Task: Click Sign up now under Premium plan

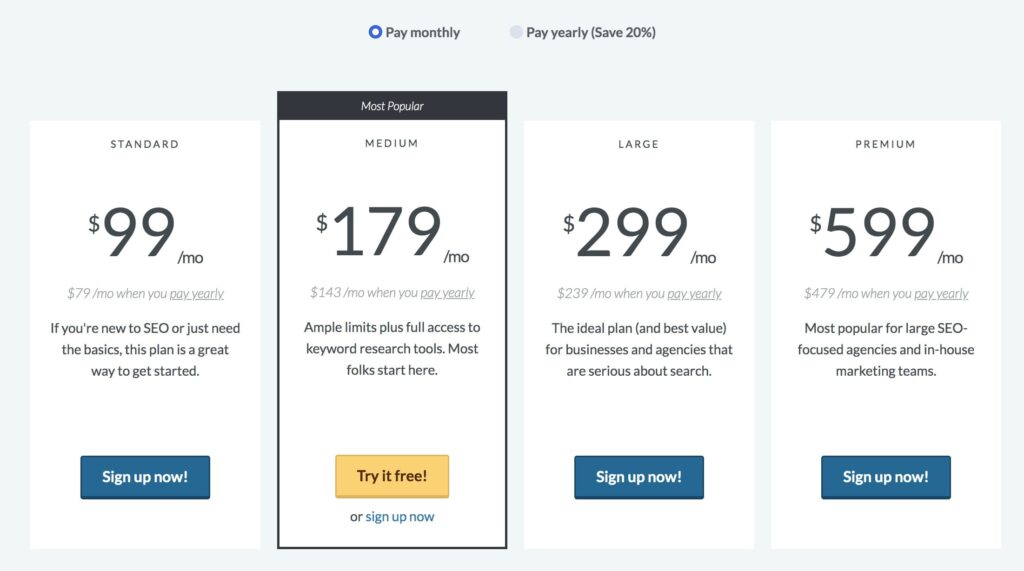Action: point(886,477)
